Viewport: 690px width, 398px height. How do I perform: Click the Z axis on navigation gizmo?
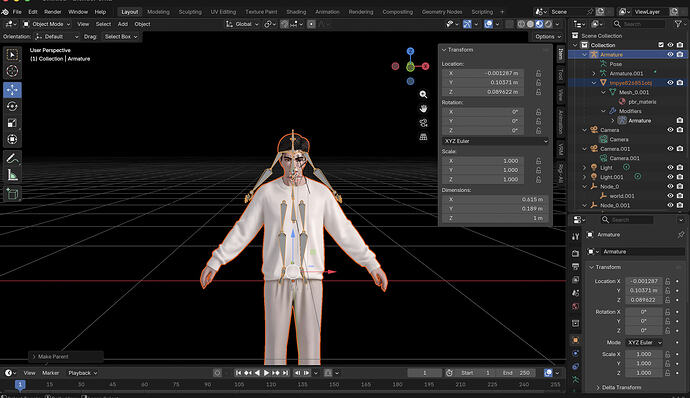click(410, 51)
